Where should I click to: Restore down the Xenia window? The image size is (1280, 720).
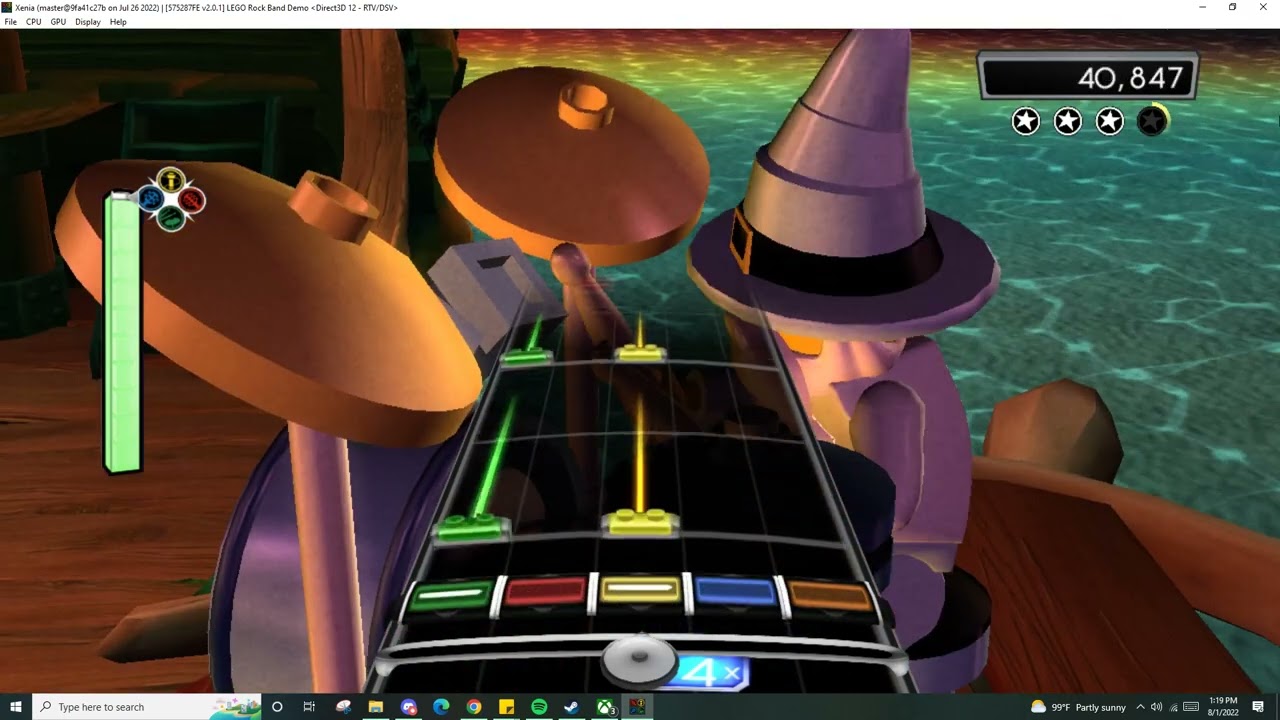click(1232, 7)
